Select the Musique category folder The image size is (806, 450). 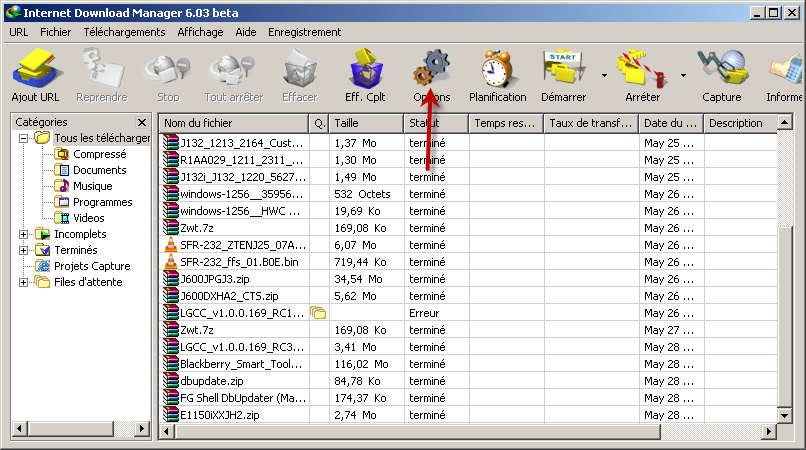83,186
